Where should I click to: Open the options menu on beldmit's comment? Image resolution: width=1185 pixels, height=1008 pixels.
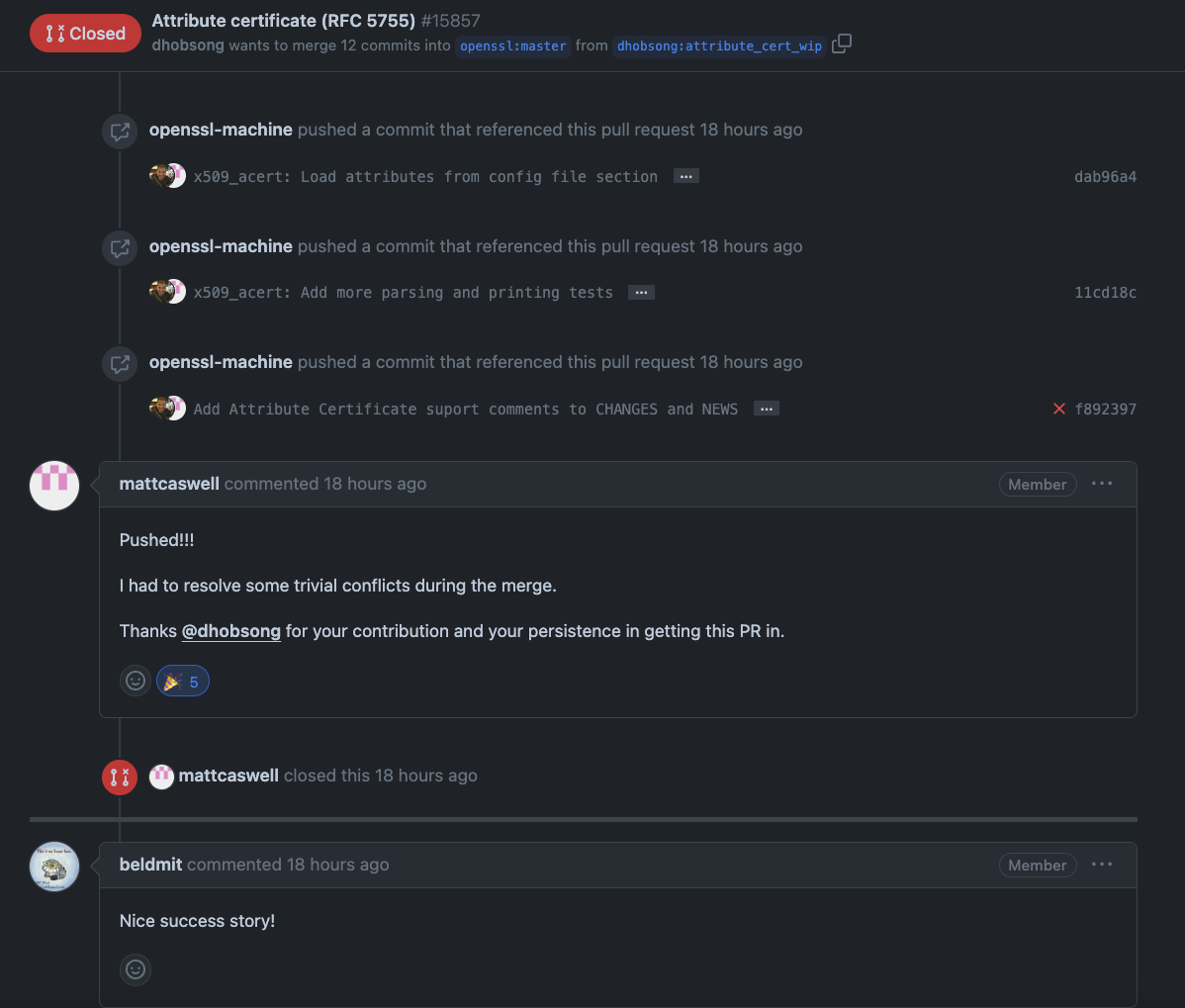pos(1102,865)
